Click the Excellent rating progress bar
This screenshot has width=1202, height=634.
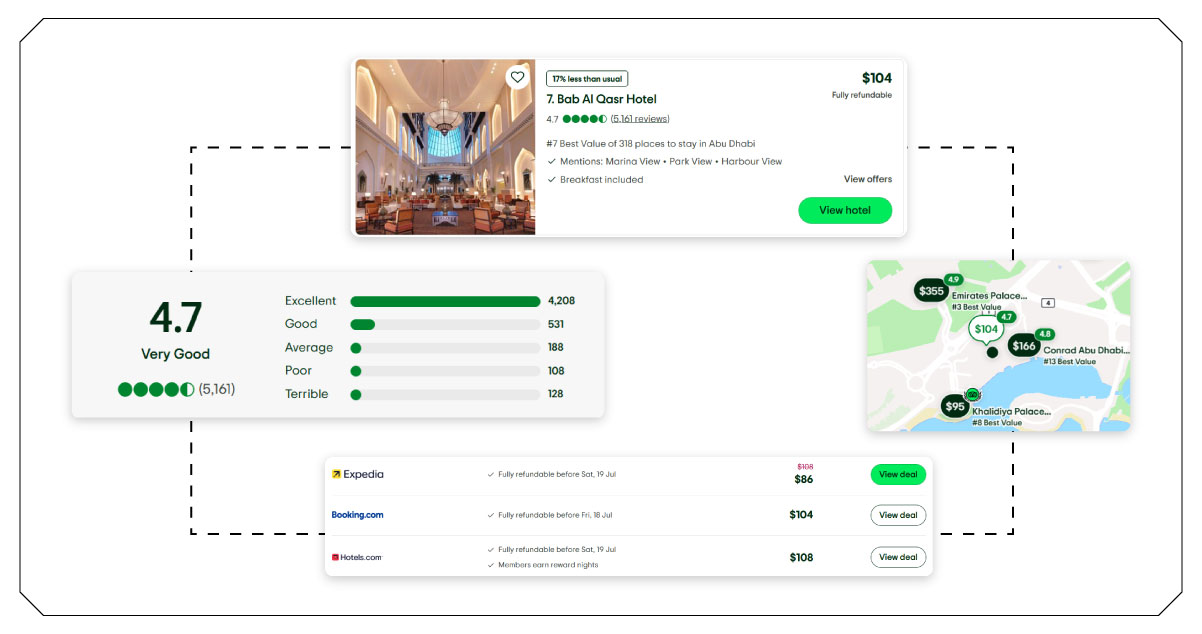[444, 300]
